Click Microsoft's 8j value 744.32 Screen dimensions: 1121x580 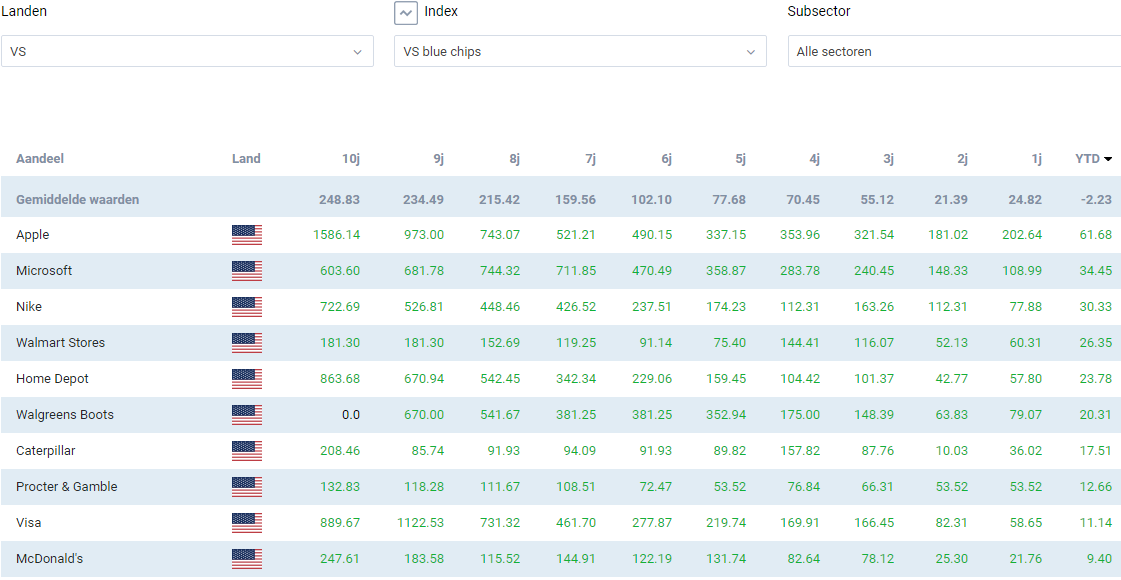500,271
